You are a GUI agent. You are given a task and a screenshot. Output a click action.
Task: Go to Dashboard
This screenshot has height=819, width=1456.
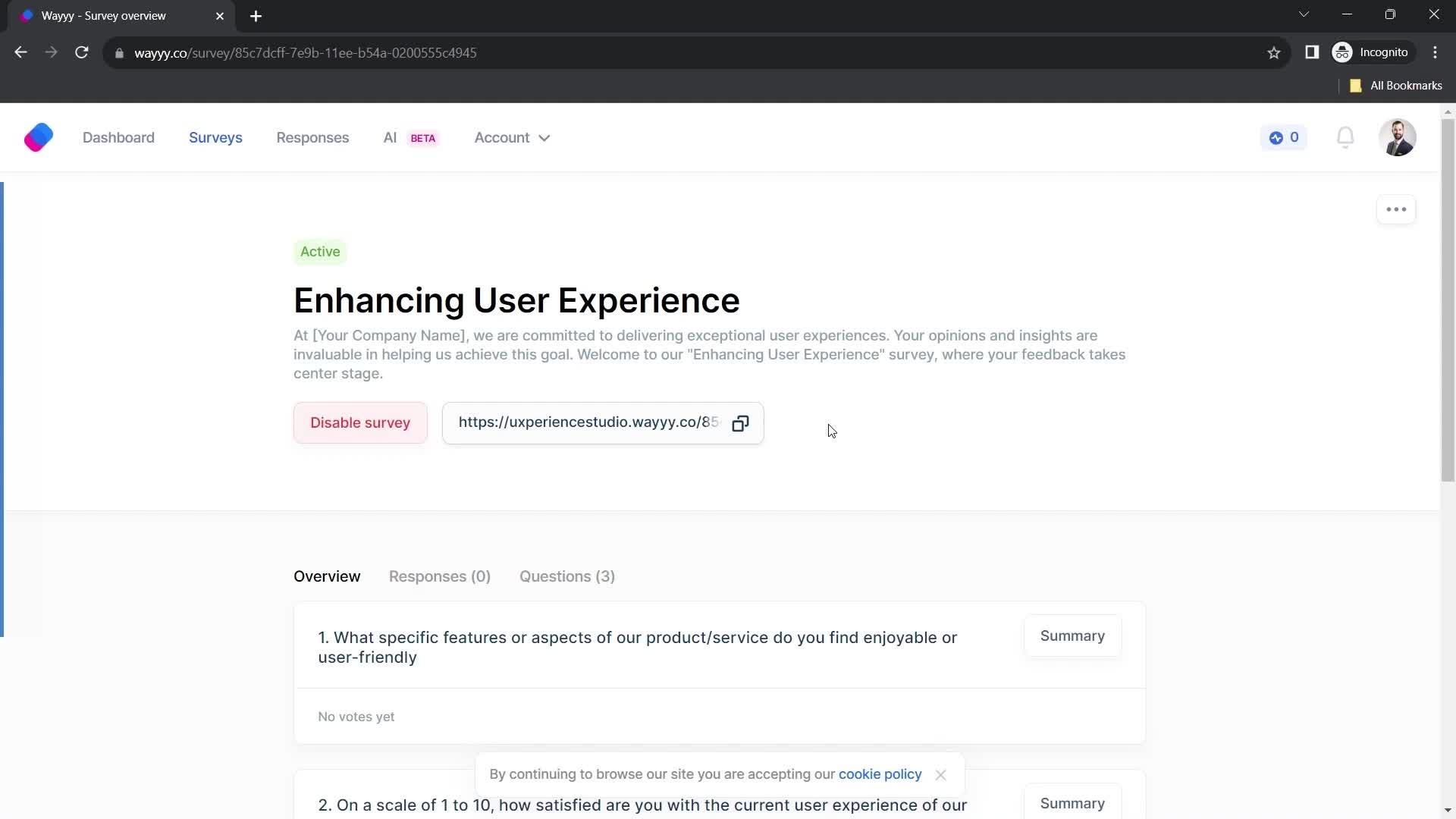[118, 138]
